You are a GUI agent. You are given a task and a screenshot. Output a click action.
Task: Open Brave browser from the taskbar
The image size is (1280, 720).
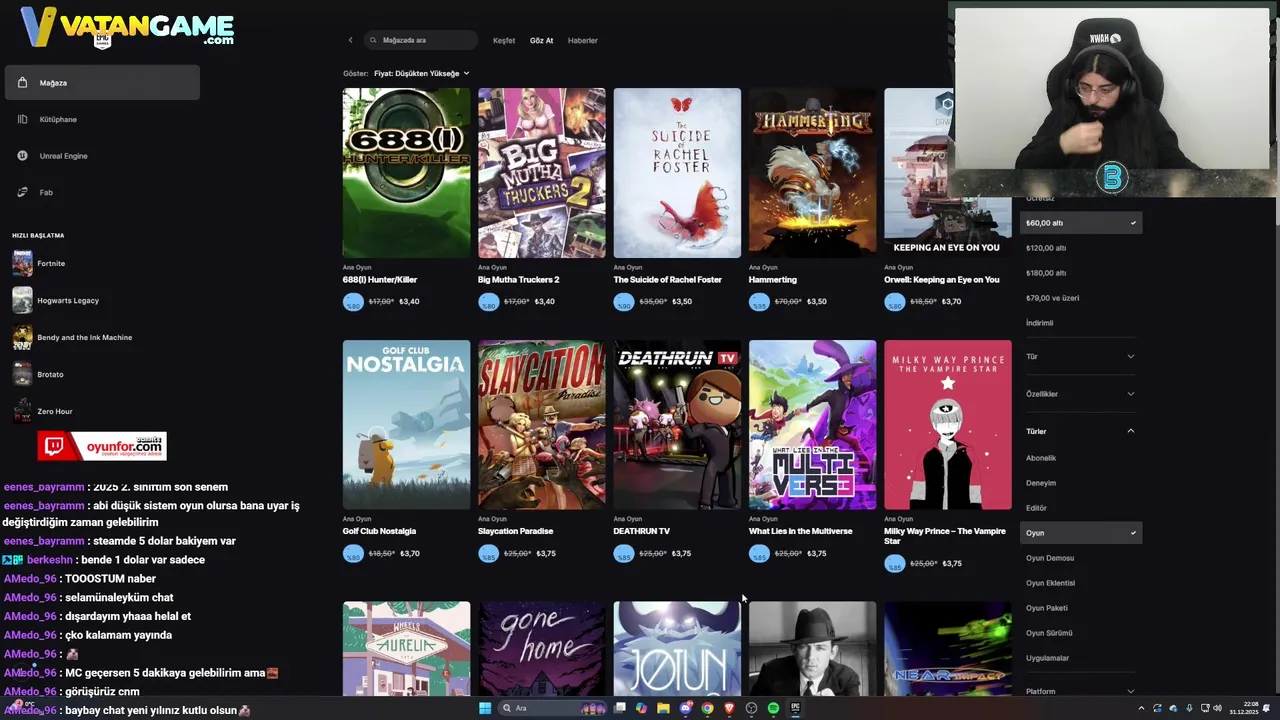729,708
